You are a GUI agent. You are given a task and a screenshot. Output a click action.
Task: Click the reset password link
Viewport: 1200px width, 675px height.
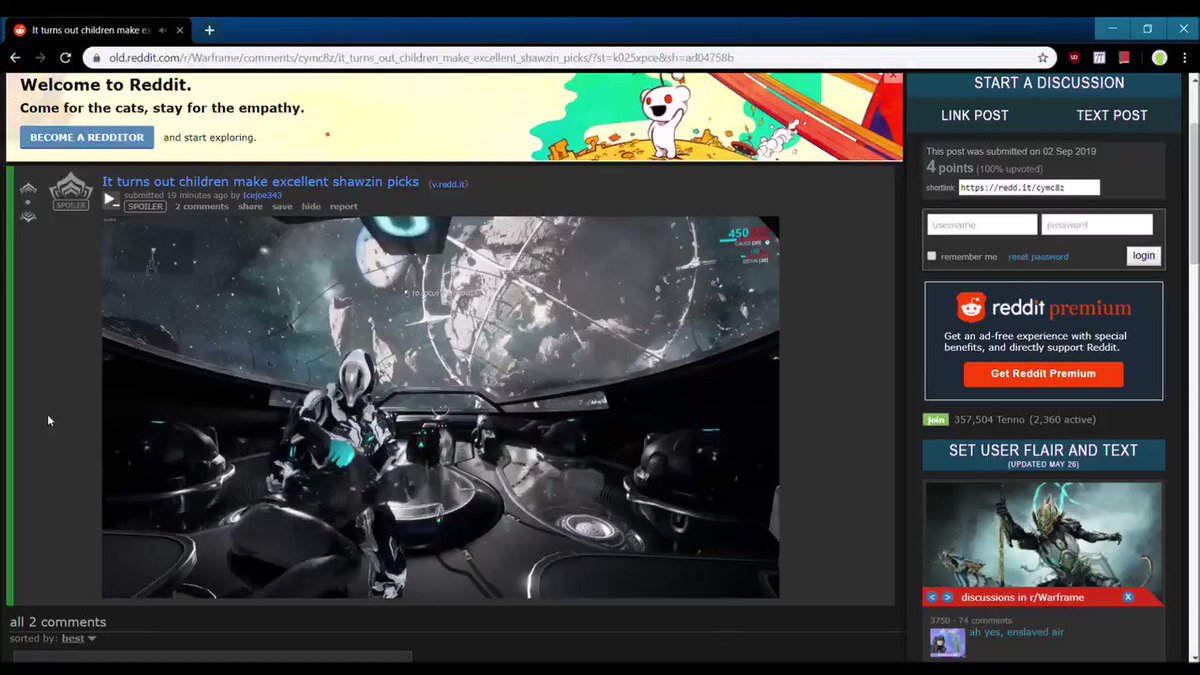(x=1038, y=257)
